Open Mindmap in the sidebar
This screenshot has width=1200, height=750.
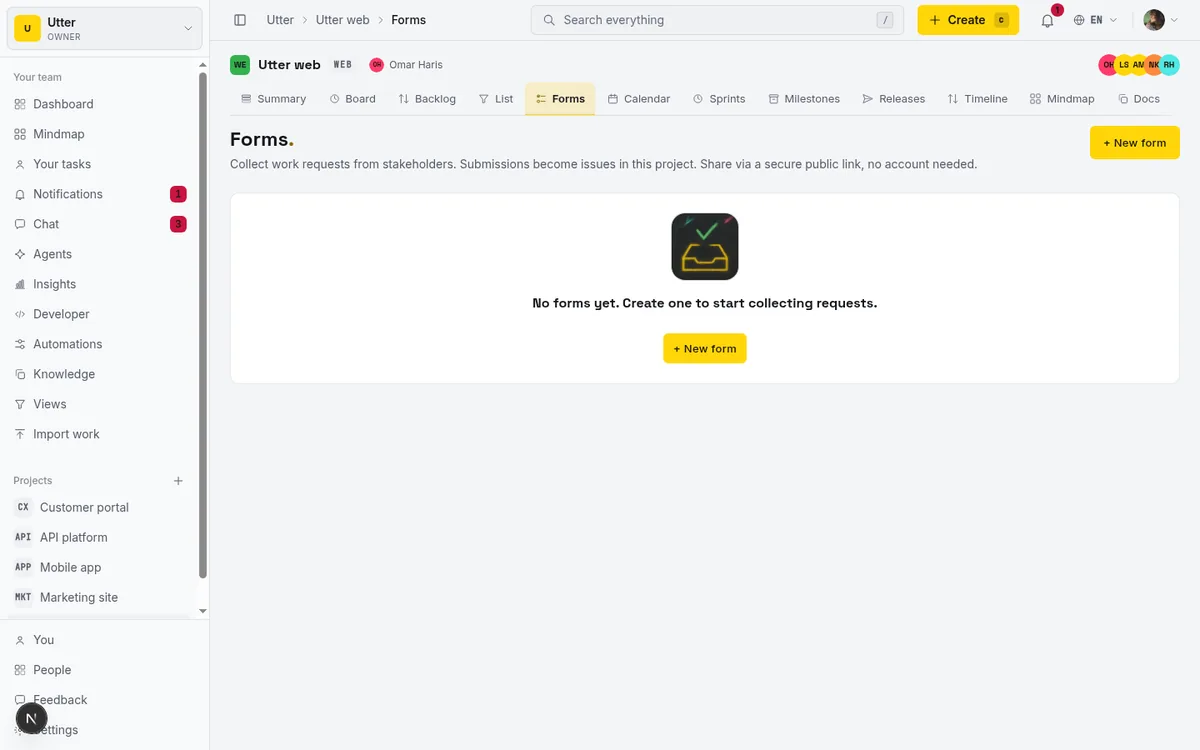click(x=102, y=134)
